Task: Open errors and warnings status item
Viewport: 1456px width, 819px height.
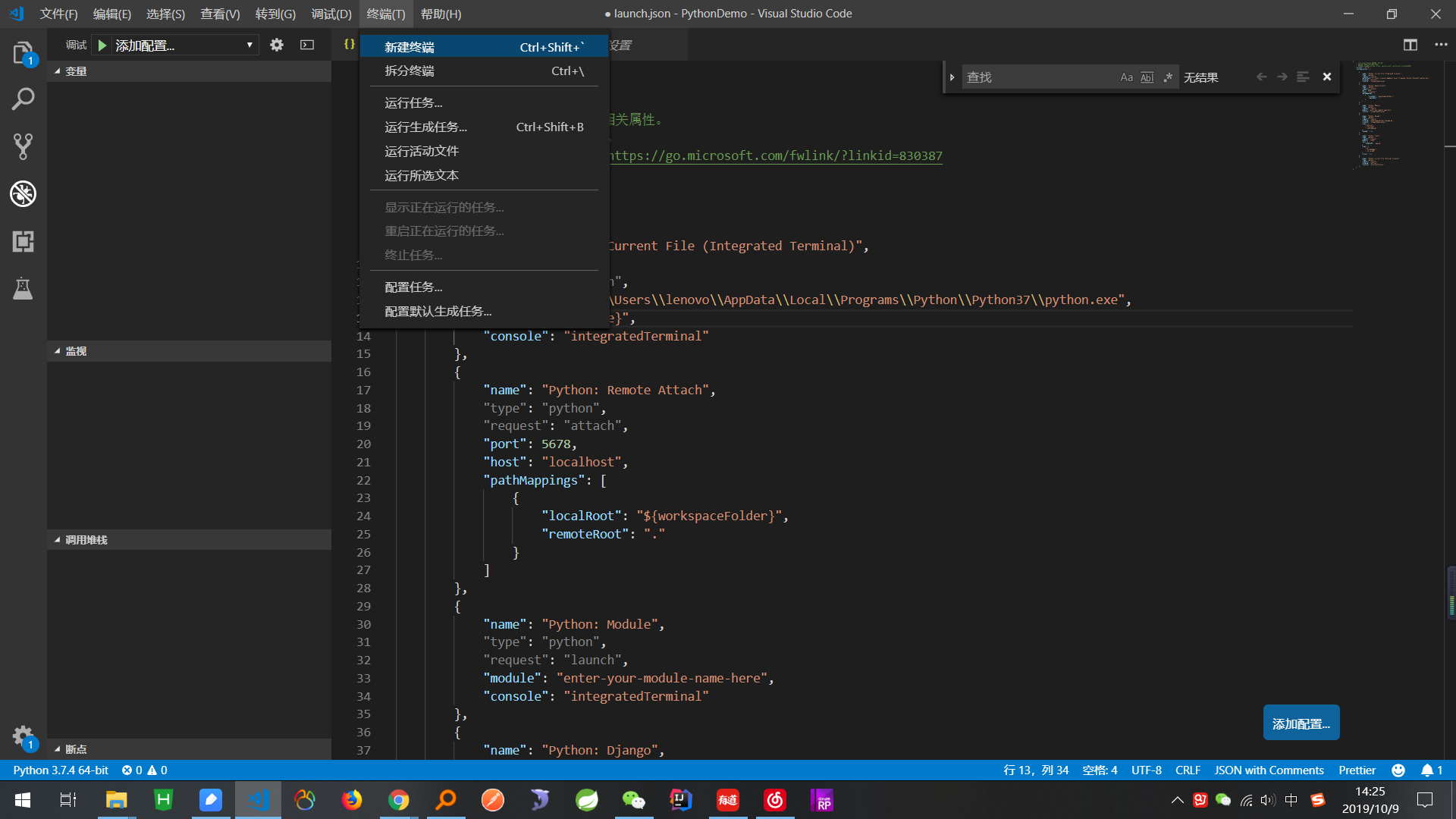Action: point(144,770)
